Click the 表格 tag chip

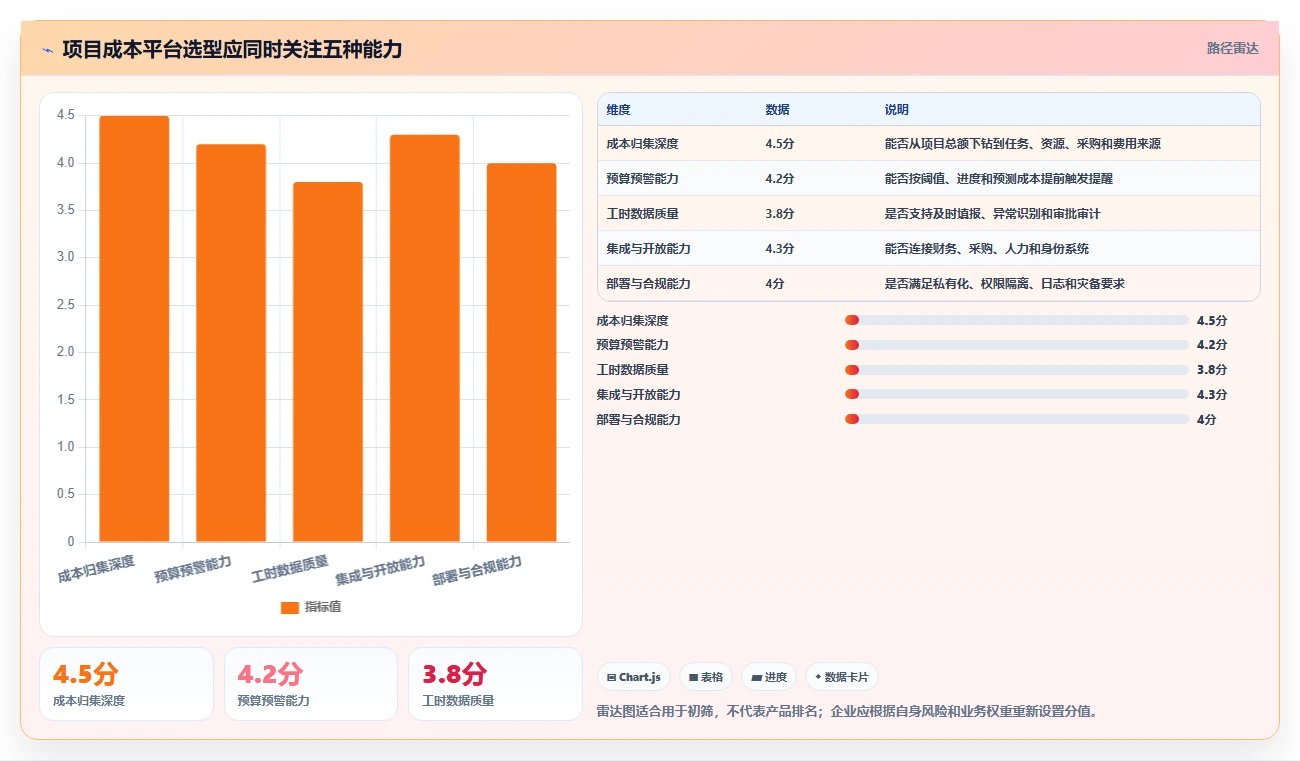point(705,677)
